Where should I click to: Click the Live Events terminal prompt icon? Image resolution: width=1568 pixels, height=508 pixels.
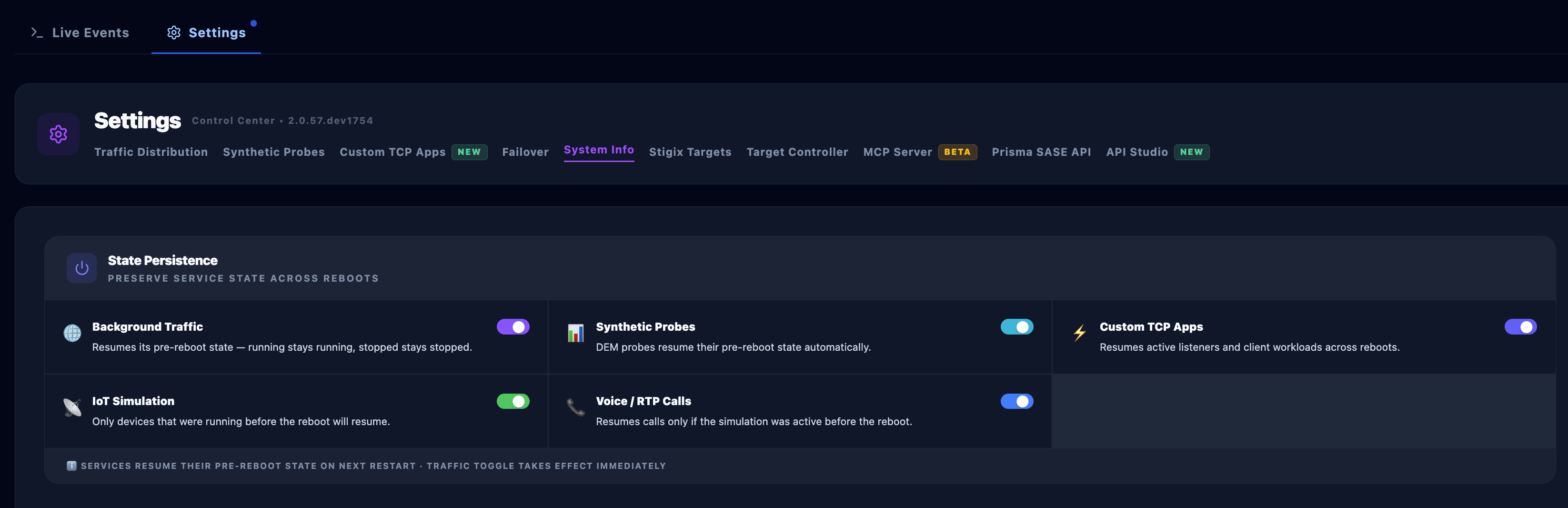tap(37, 33)
